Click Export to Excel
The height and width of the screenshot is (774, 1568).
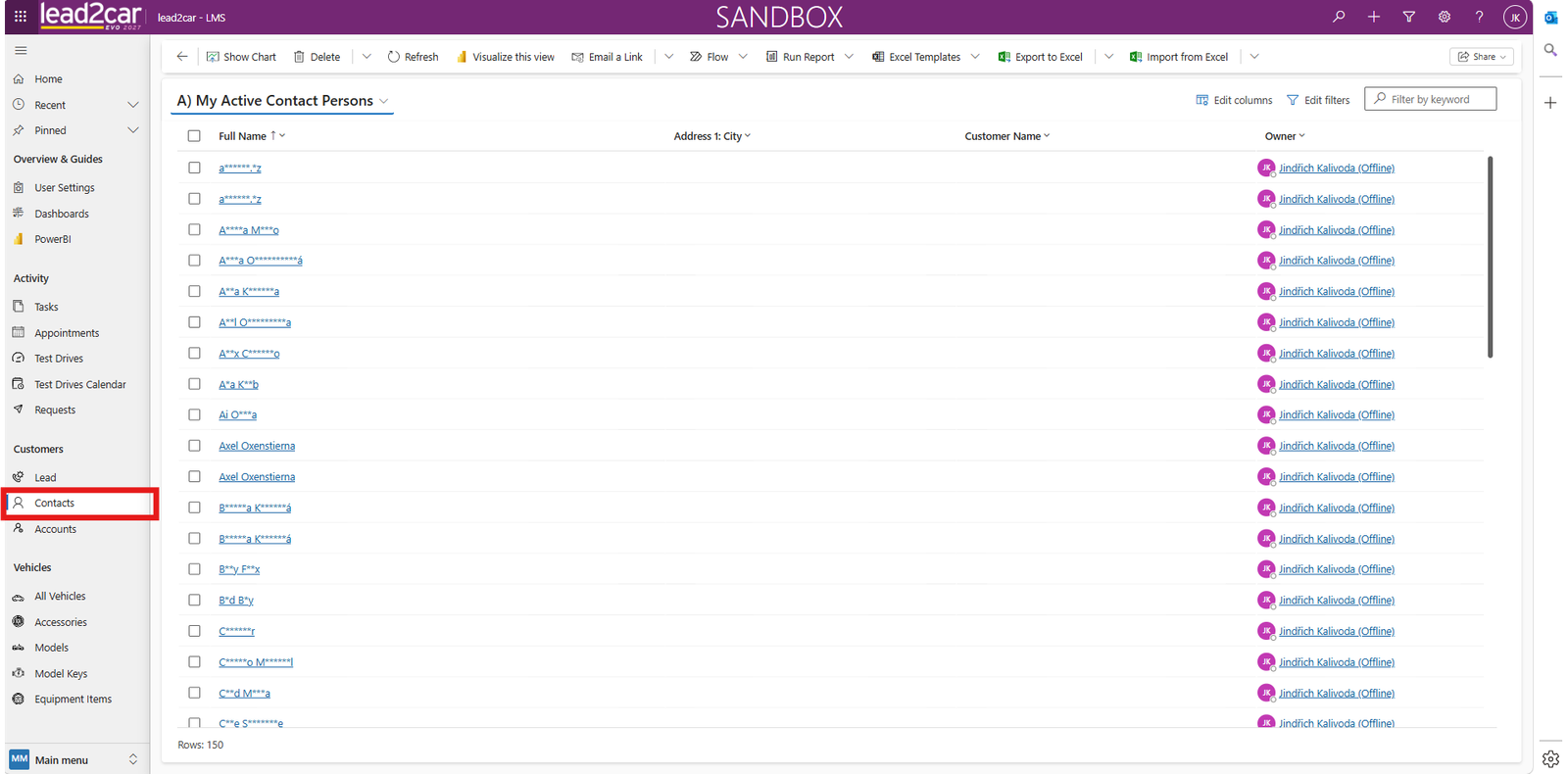point(1040,57)
